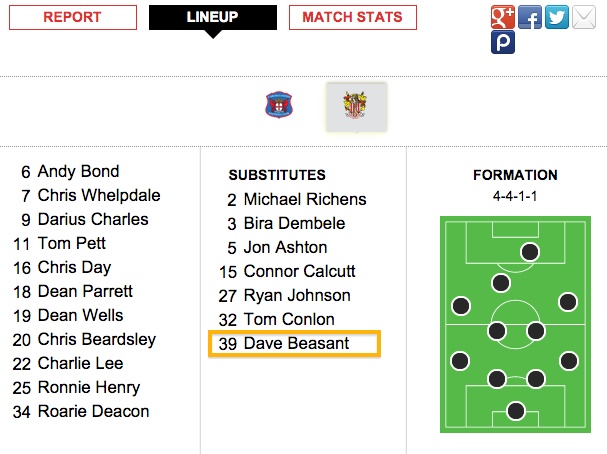Select Chris Whelpdale in the lineup

[x=98, y=195]
